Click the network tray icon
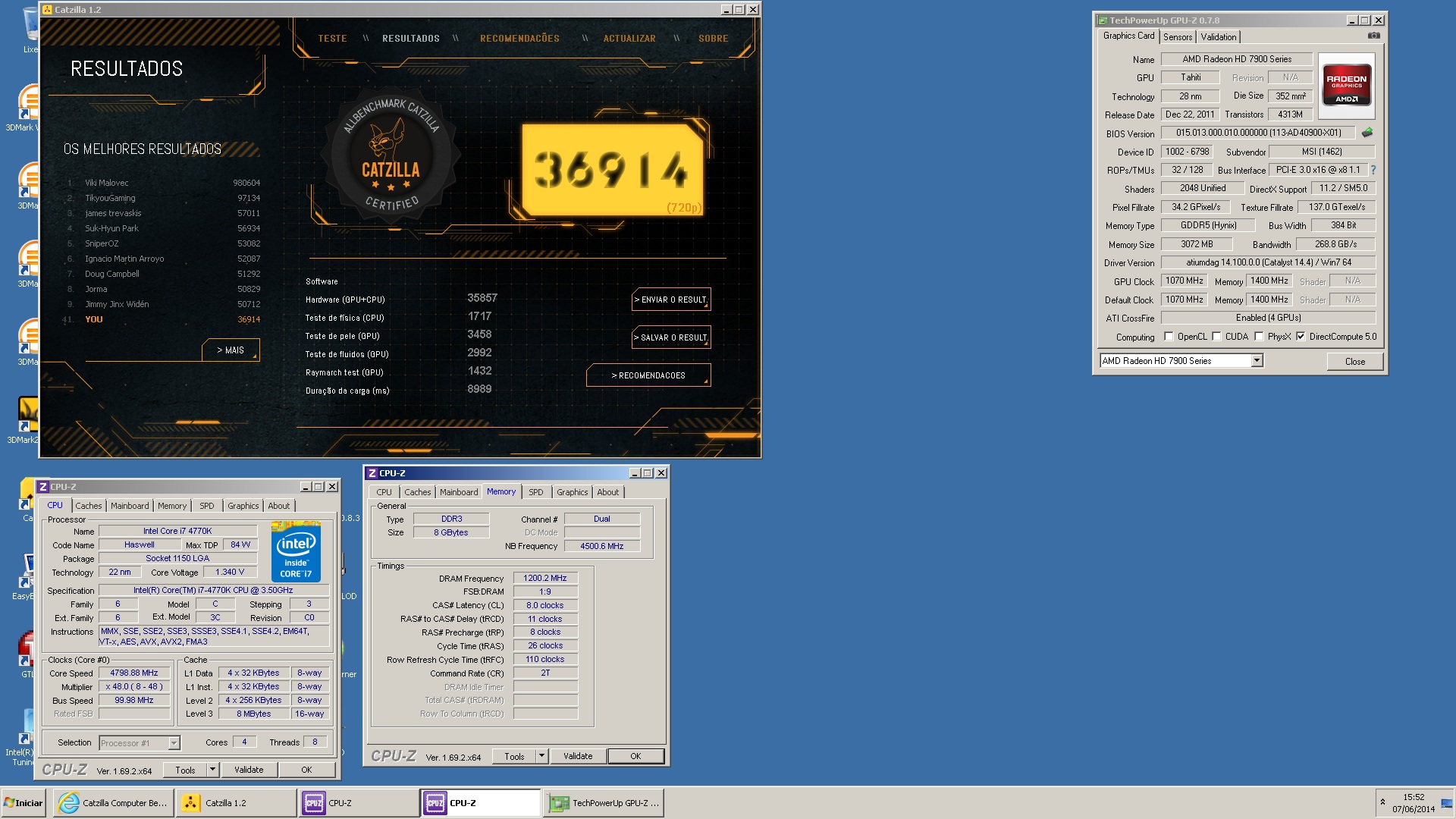The image size is (1456, 819). pos(1446,803)
